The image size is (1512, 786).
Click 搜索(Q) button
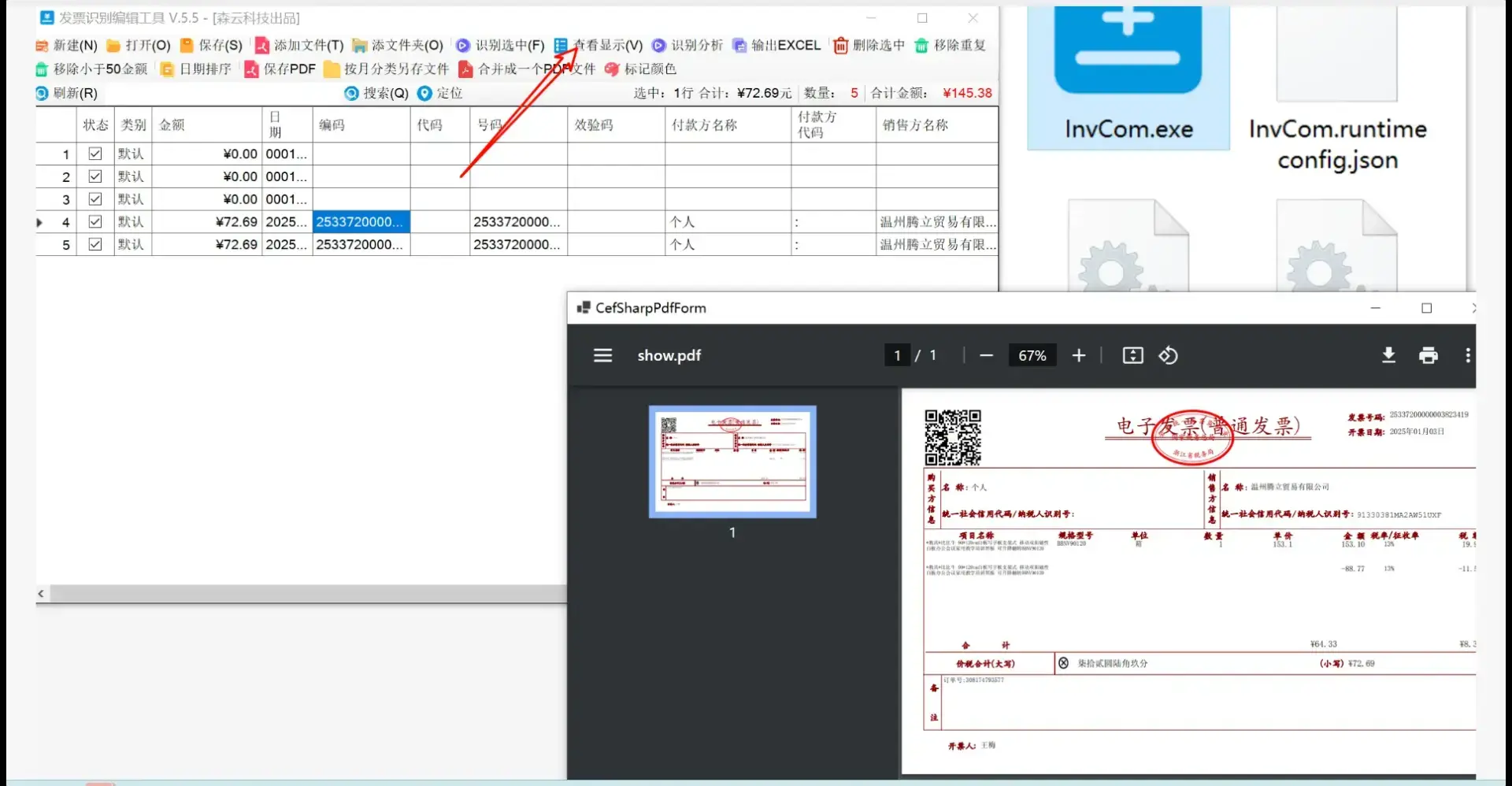[x=376, y=93]
